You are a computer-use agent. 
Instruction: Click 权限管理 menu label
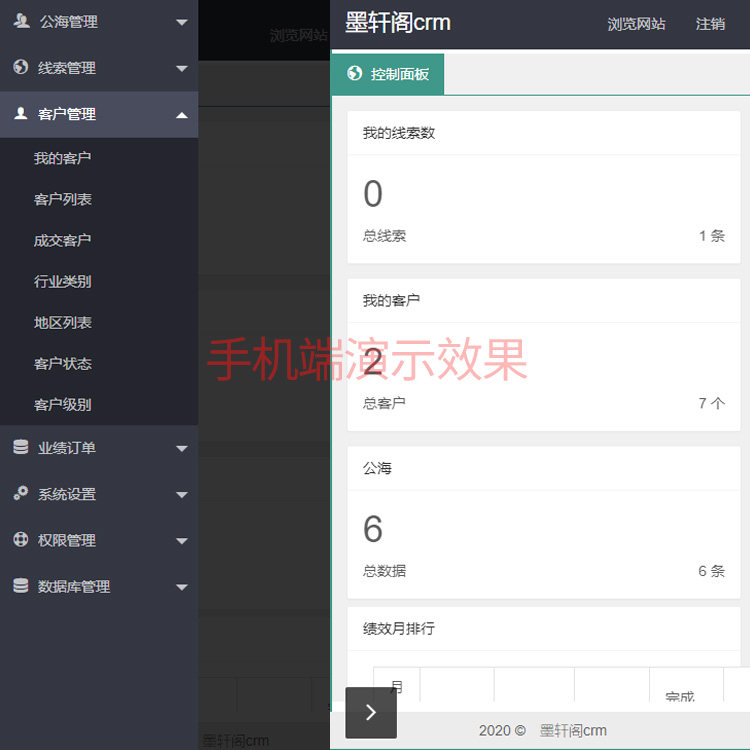click(67, 540)
